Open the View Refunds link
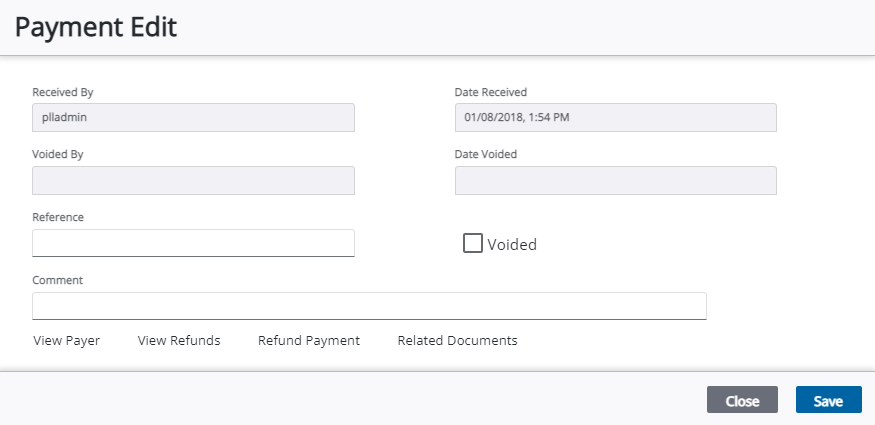Viewport: 875px width, 425px height. pyautogui.click(x=179, y=341)
